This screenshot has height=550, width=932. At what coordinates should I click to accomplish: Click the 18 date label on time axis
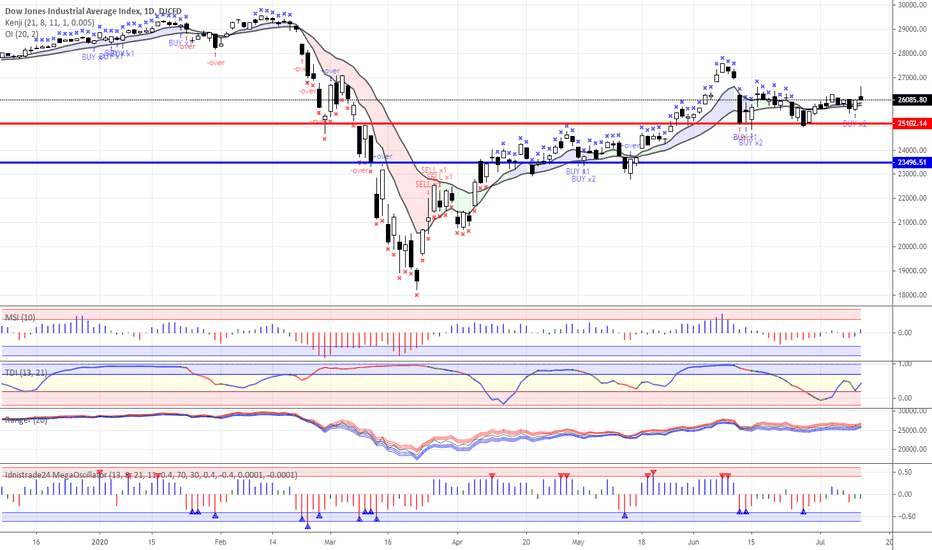(641, 542)
